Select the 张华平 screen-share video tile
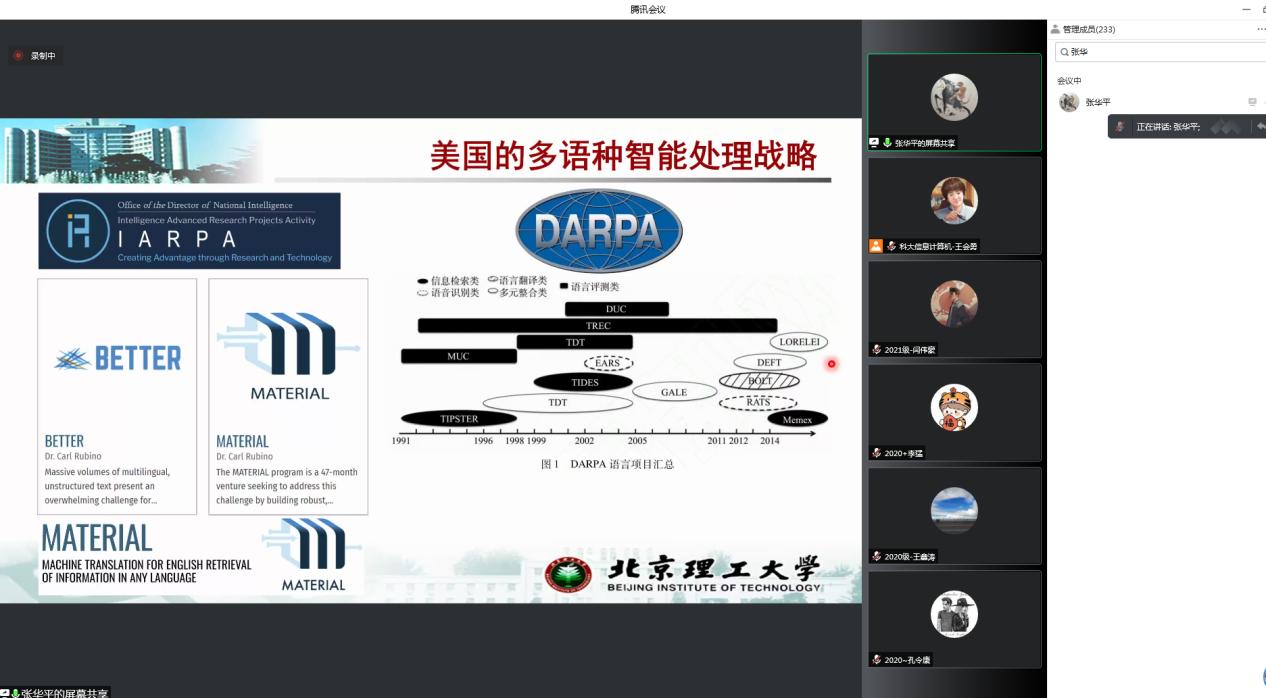Image resolution: width=1266 pixels, height=698 pixels. coord(954,102)
